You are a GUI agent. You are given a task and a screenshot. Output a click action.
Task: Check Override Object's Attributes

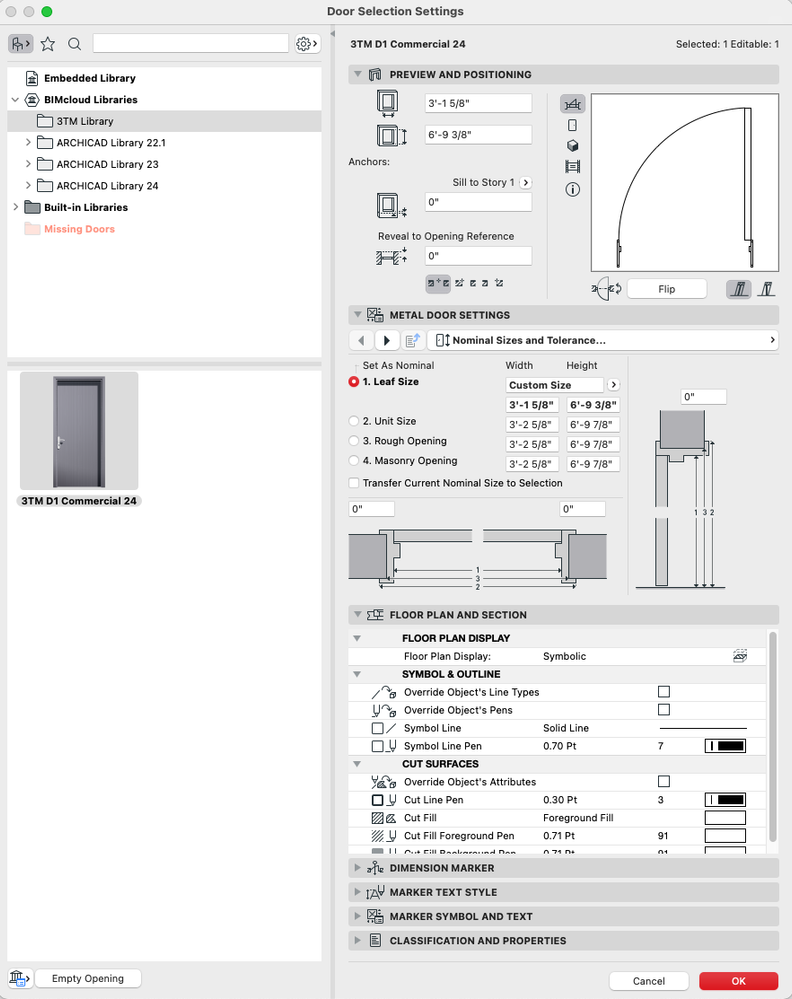[664, 782]
